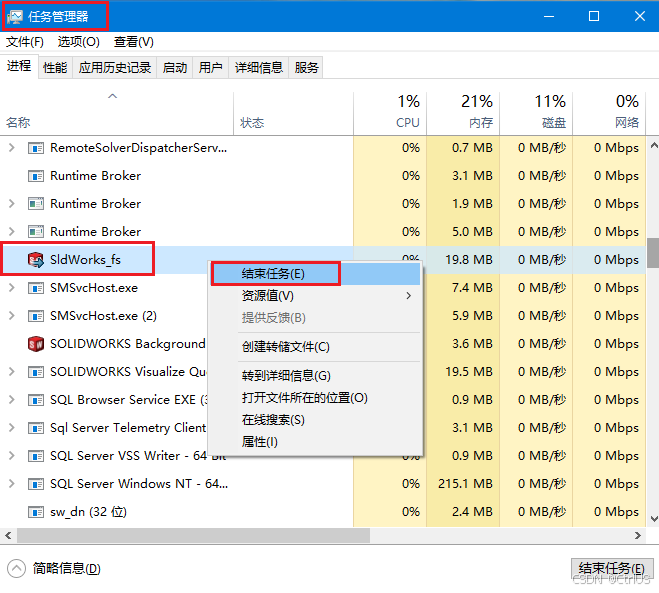
Task: Click the fewer details (简略信息) circle arrow icon
Action: 16,569
